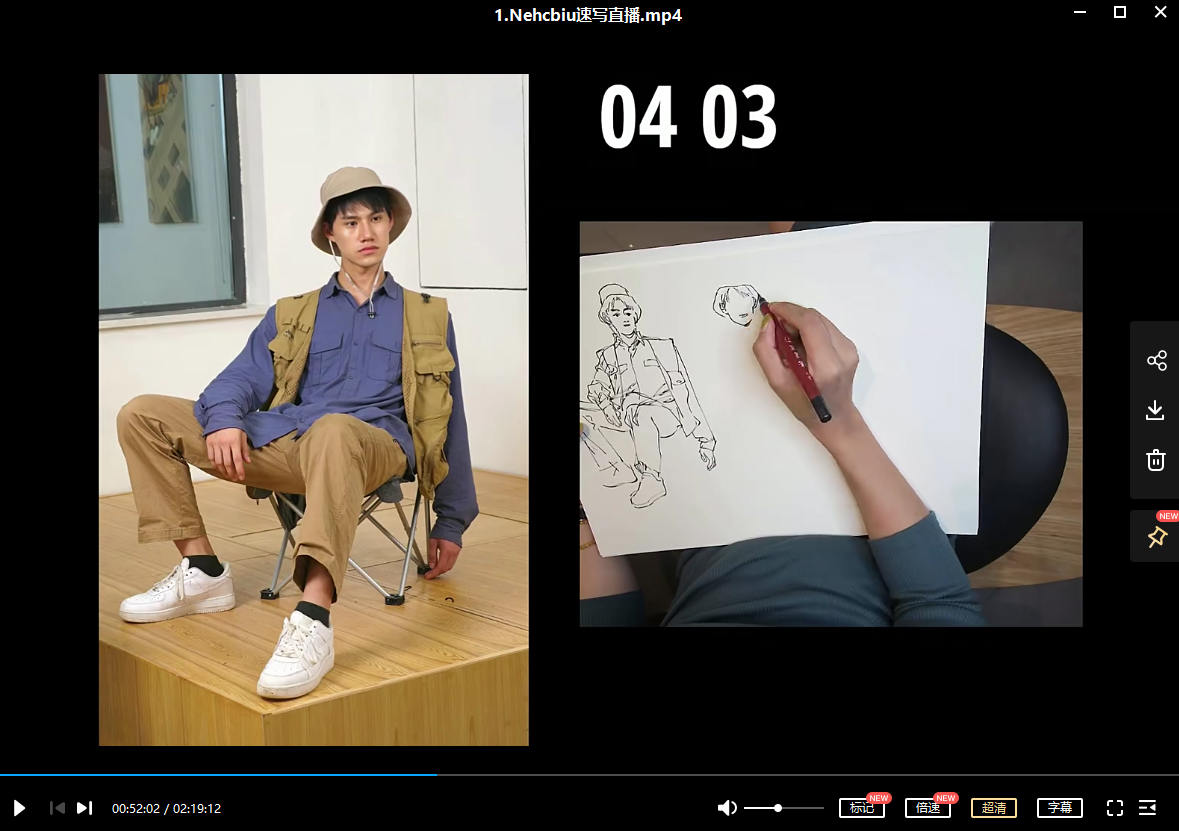Open the 倍速 playback speed menu
This screenshot has height=831, width=1179.
point(927,808)
